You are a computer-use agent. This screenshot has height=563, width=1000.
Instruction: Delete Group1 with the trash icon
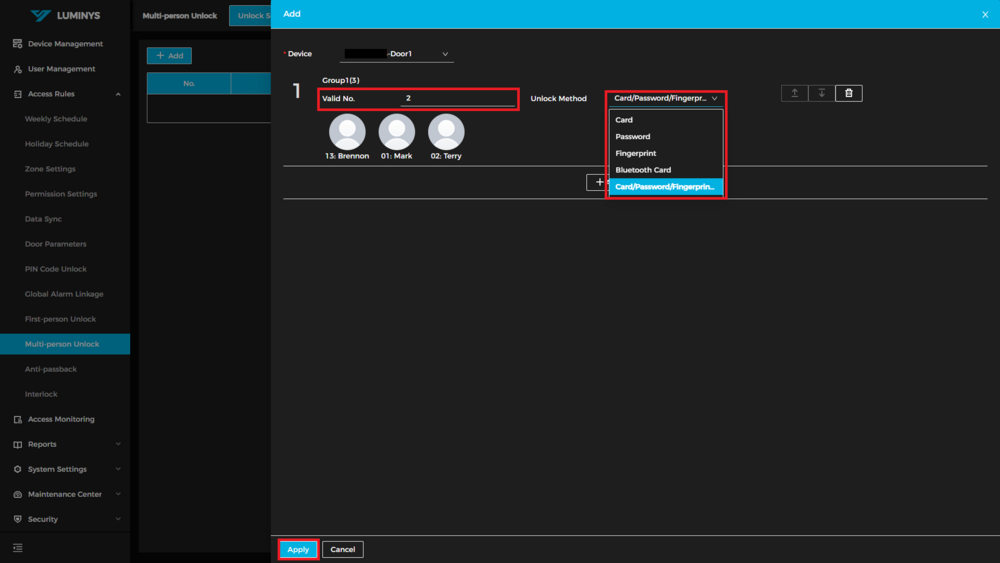[849, 93]
